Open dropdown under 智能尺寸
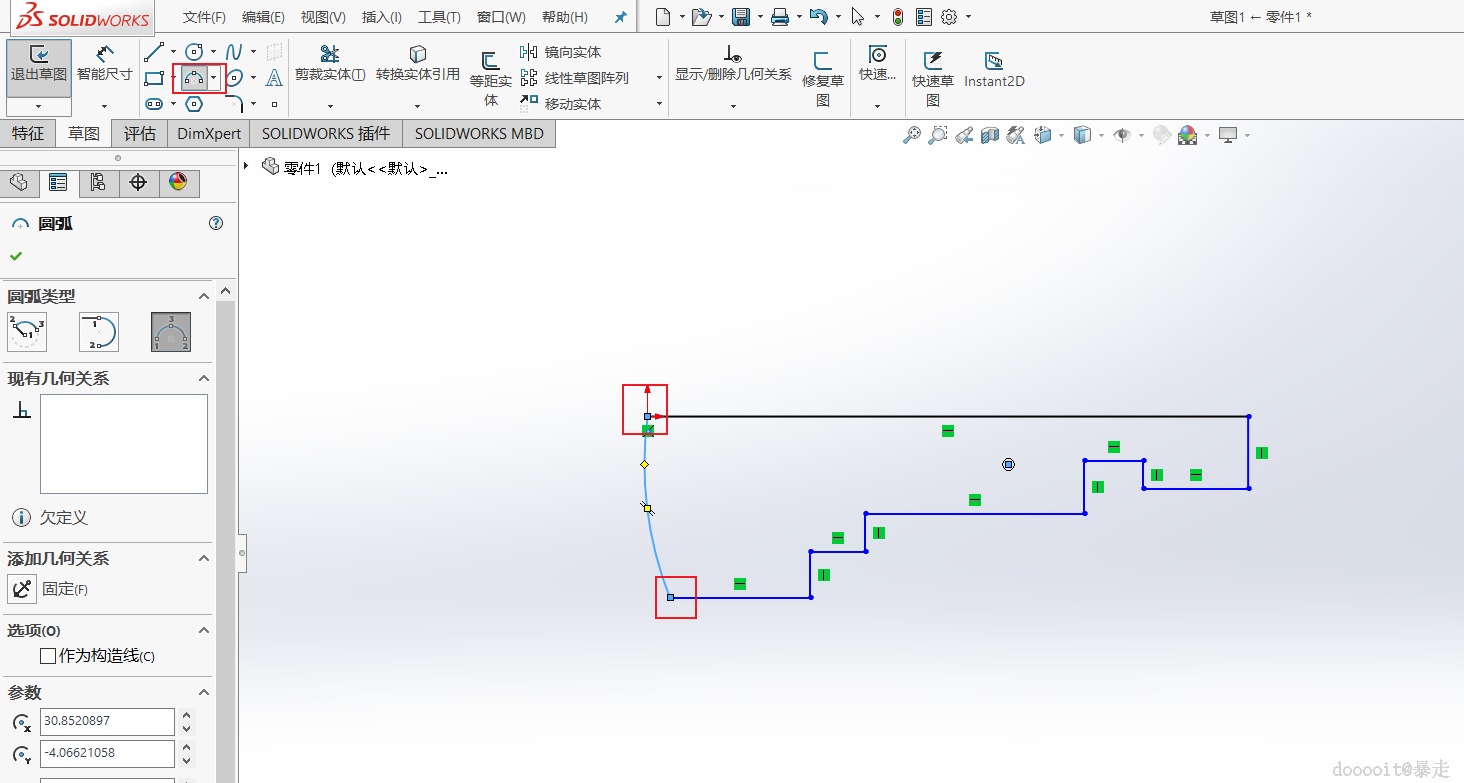The height and width of the screenshot is (783, 1464). 104,106
